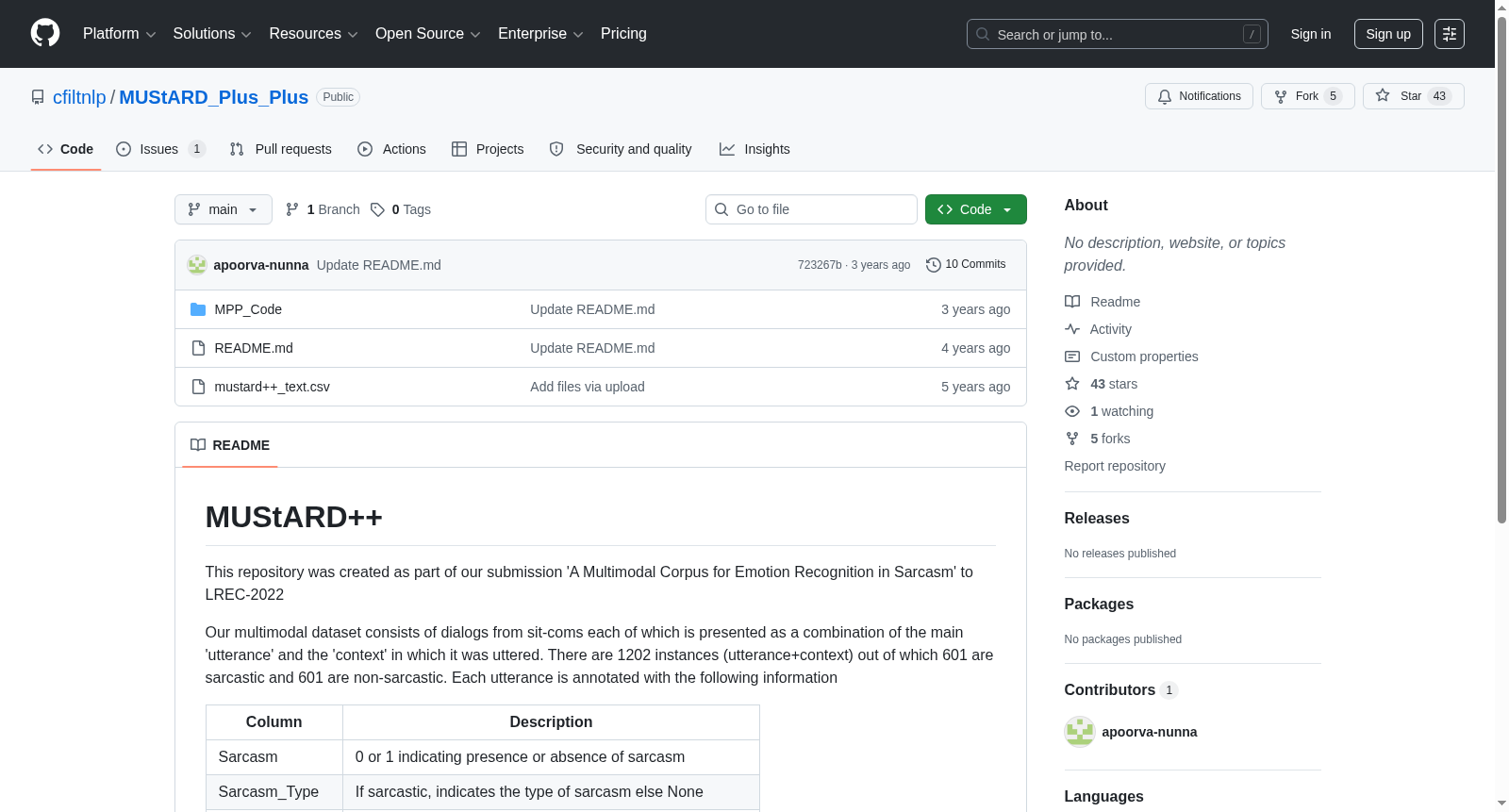Click the book icon beside Readme
The width and height of the screenshot is (1509, 812).
pyautogui.click(x=1072, y=302)
